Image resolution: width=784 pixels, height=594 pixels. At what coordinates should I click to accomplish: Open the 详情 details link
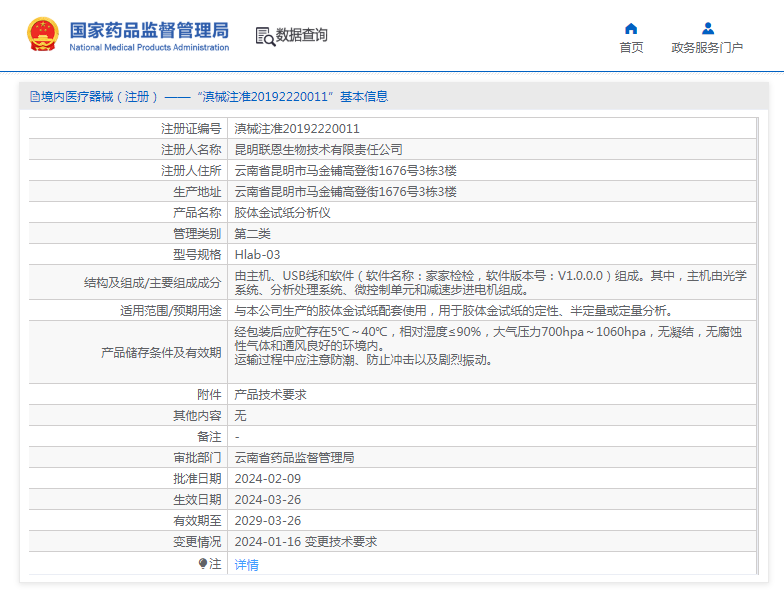tap(246, 565)
